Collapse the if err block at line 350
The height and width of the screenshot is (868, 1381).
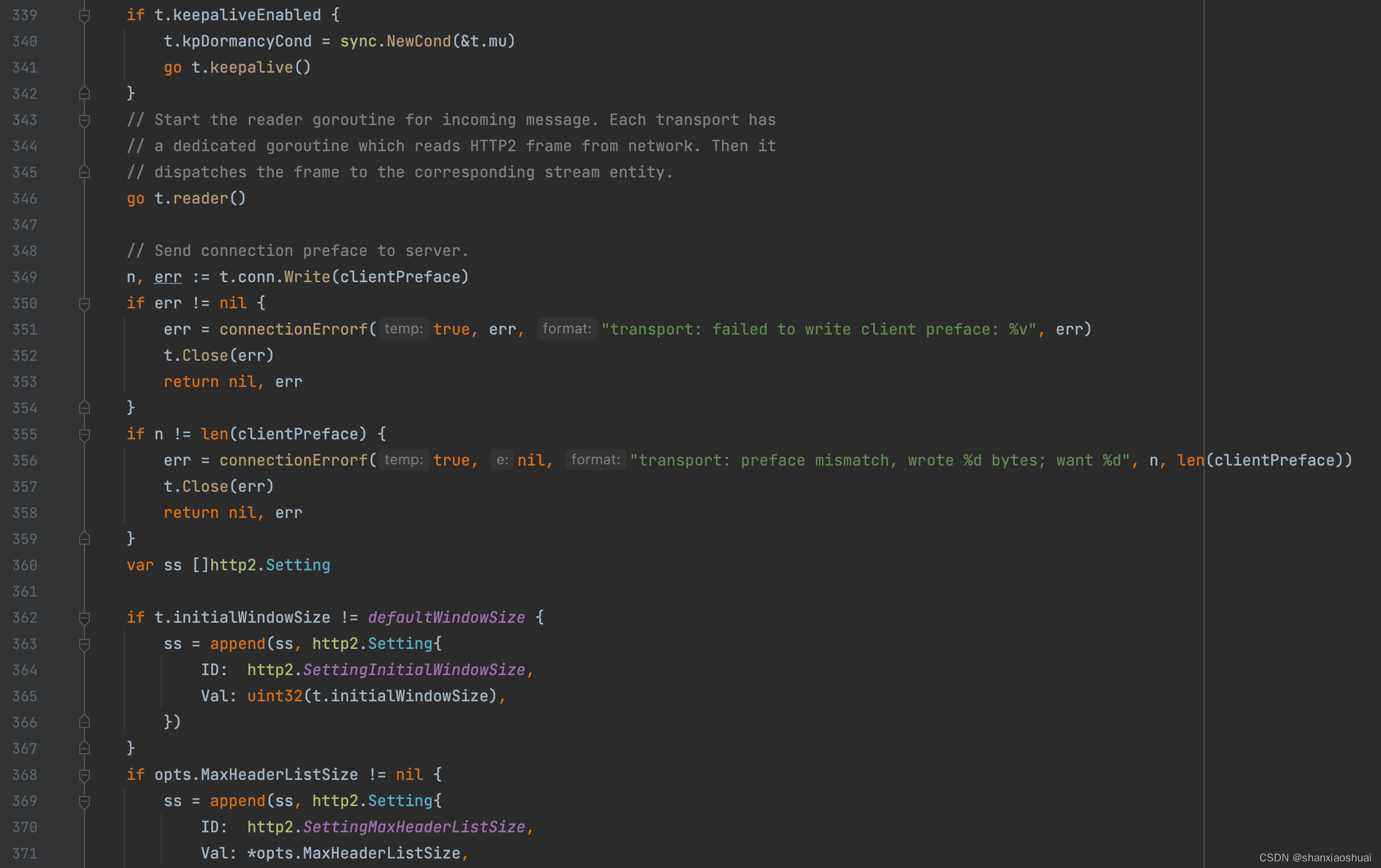pyautogui.click(x=85, y=304)
